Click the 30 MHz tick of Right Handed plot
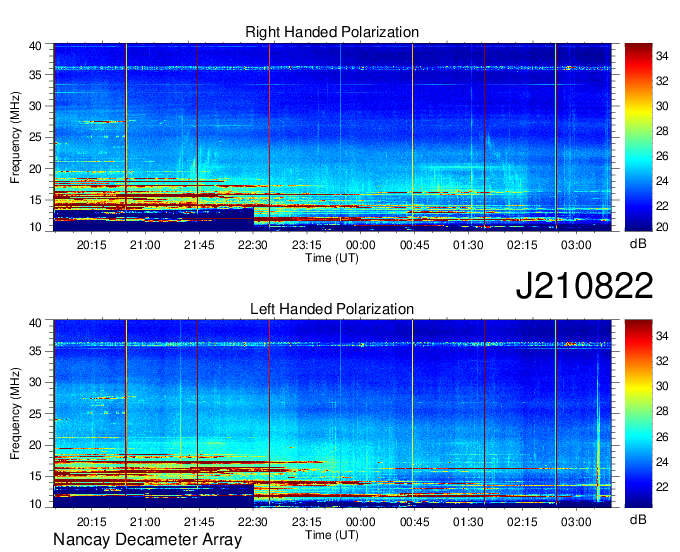The width and height of the screenshot is (680, 552). click(x=35, y=106)
